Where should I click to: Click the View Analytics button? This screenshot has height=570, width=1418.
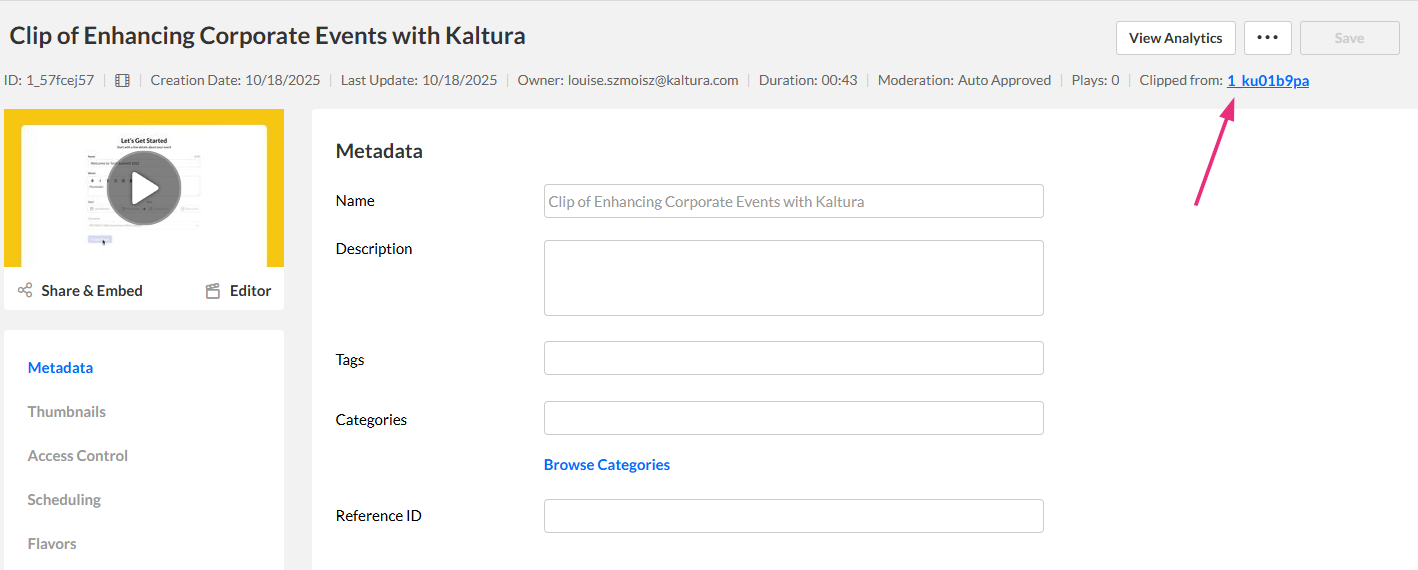[1176, 38]
